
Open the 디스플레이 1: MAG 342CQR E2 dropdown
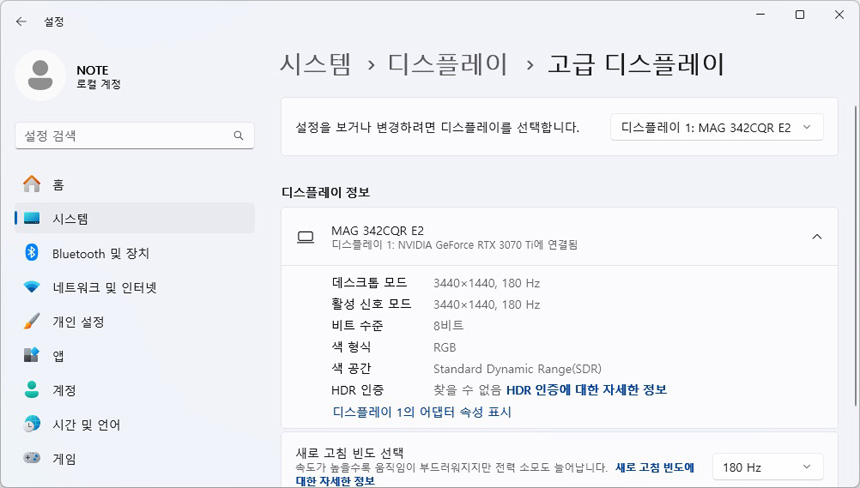coord(716,127)
